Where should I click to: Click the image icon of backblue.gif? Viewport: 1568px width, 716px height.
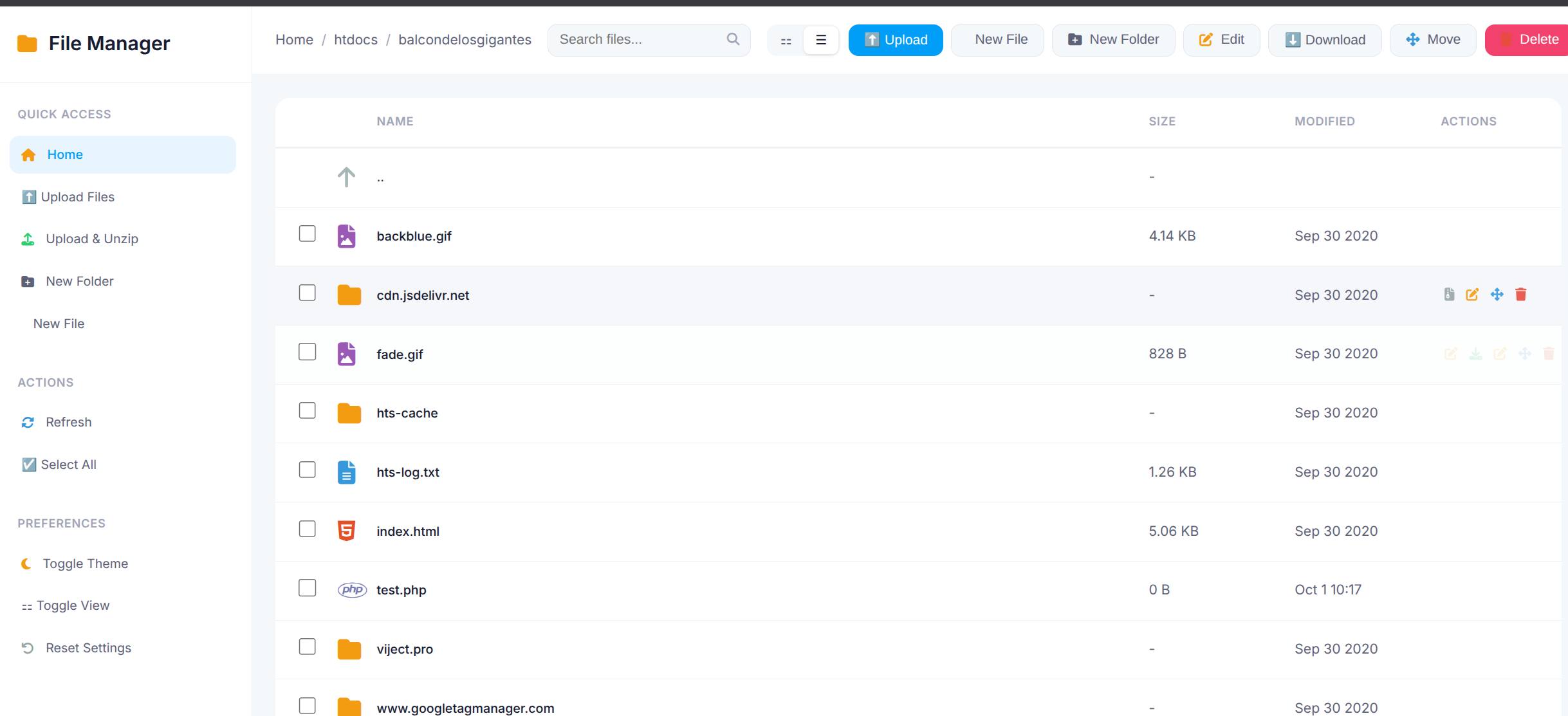pos(346,236)
